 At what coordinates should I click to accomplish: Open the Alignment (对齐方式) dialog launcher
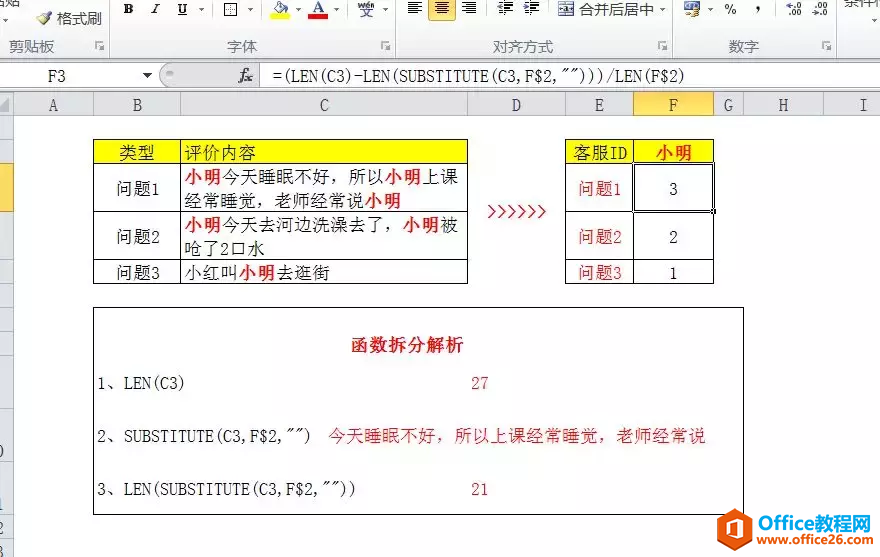point(663,46)
